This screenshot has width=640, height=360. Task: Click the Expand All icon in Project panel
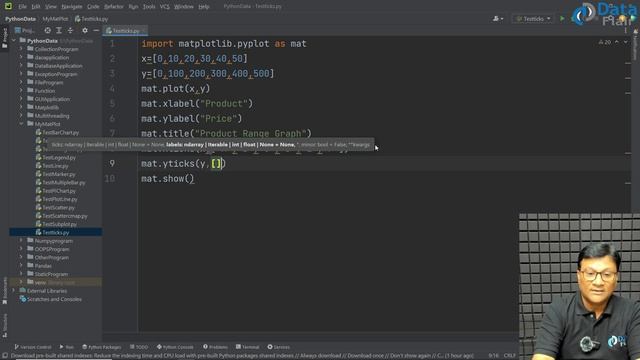[59, 30]
